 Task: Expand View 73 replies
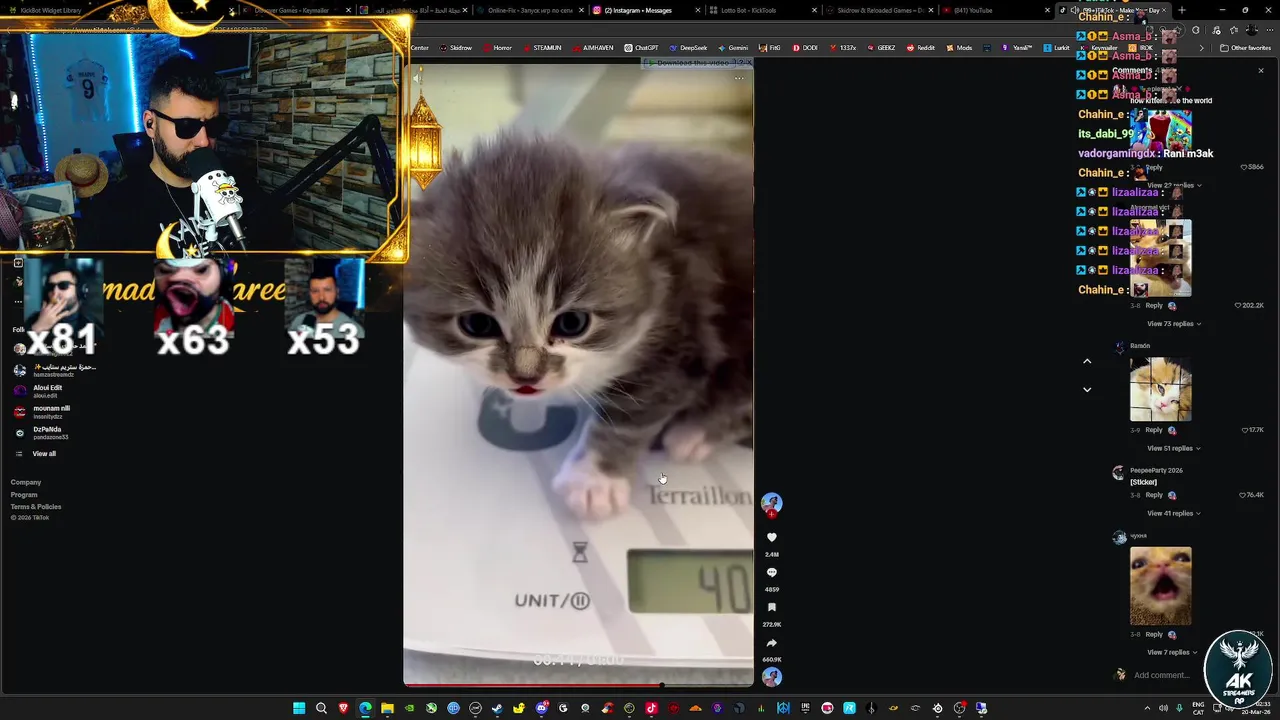tap(1174, 324)
